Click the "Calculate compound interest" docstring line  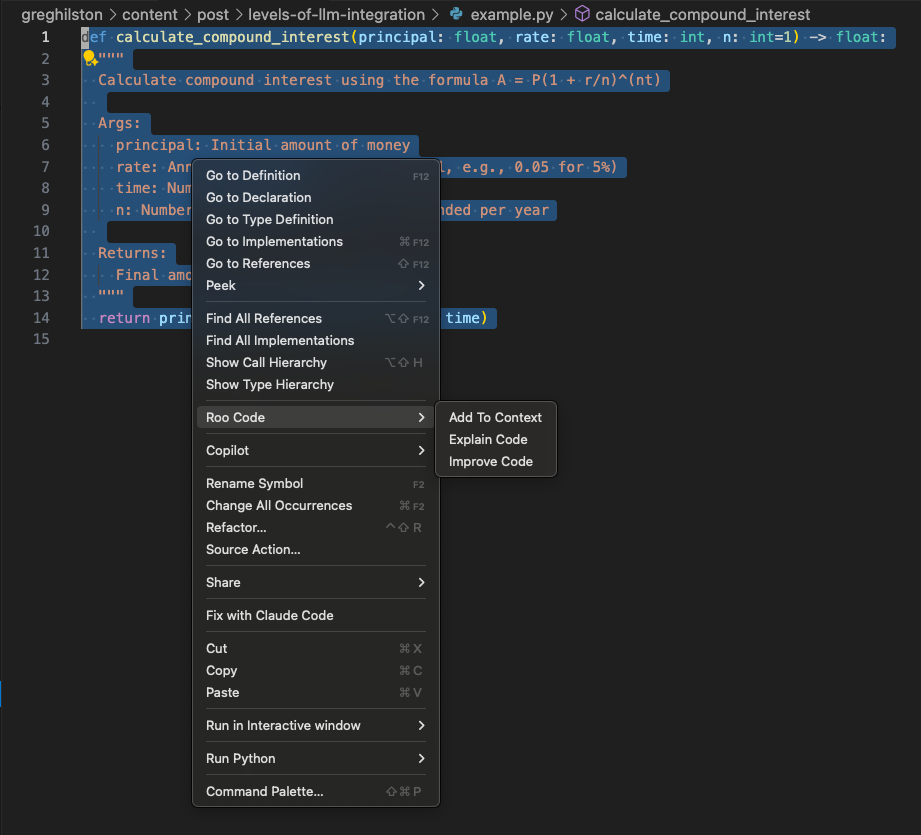[379, 80]
